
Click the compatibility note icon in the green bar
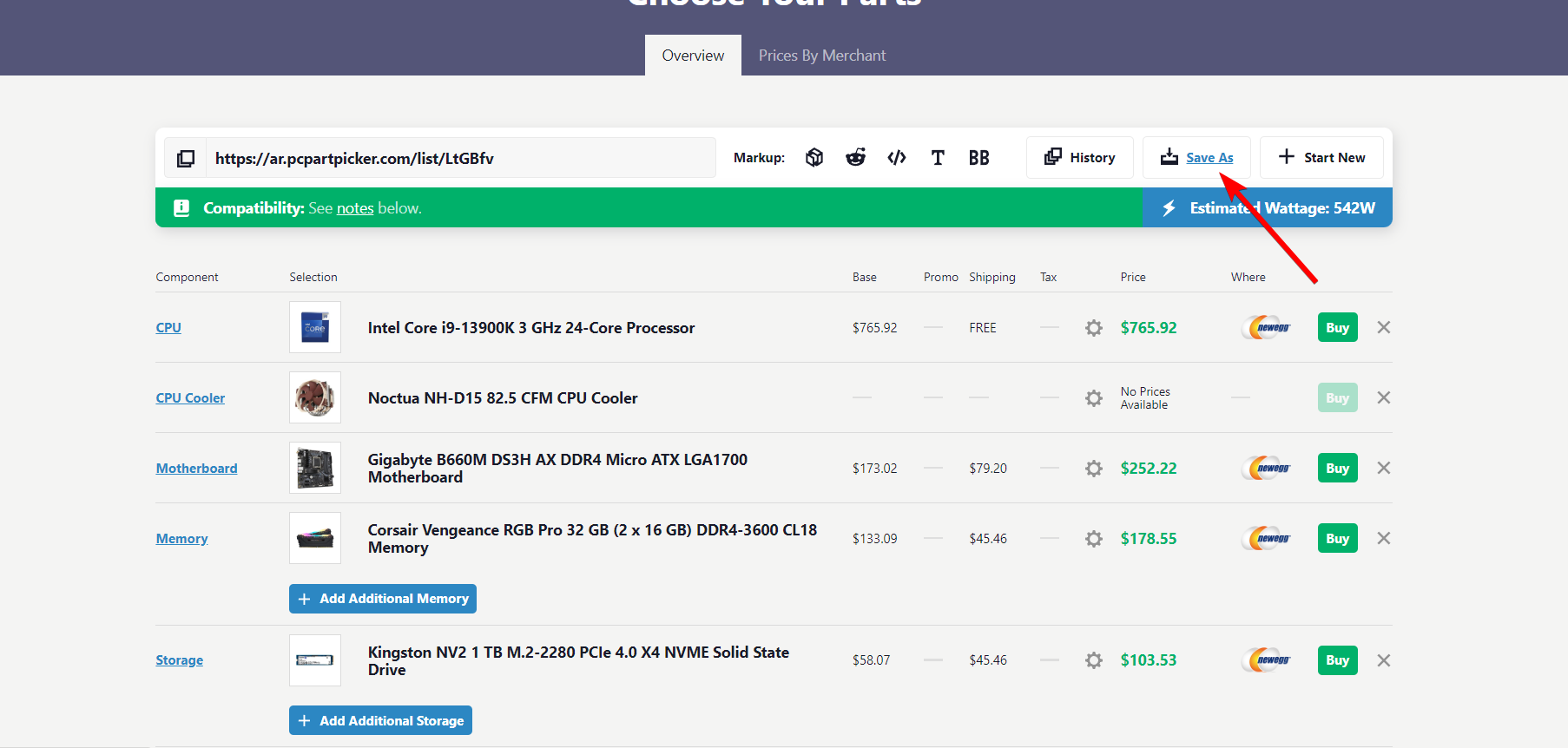point(181,208)
